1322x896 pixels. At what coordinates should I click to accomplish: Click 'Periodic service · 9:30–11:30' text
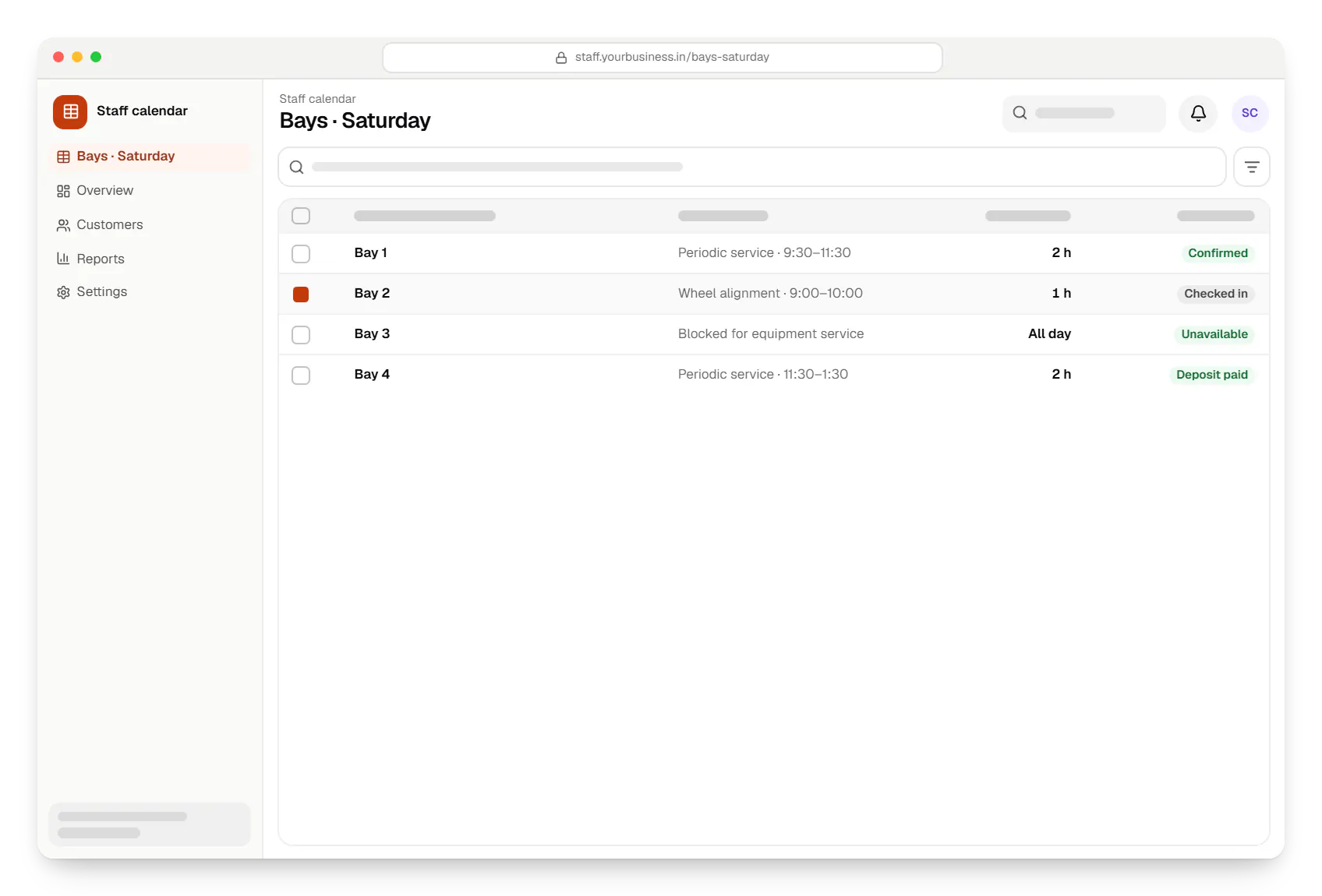tap(764, 253)
